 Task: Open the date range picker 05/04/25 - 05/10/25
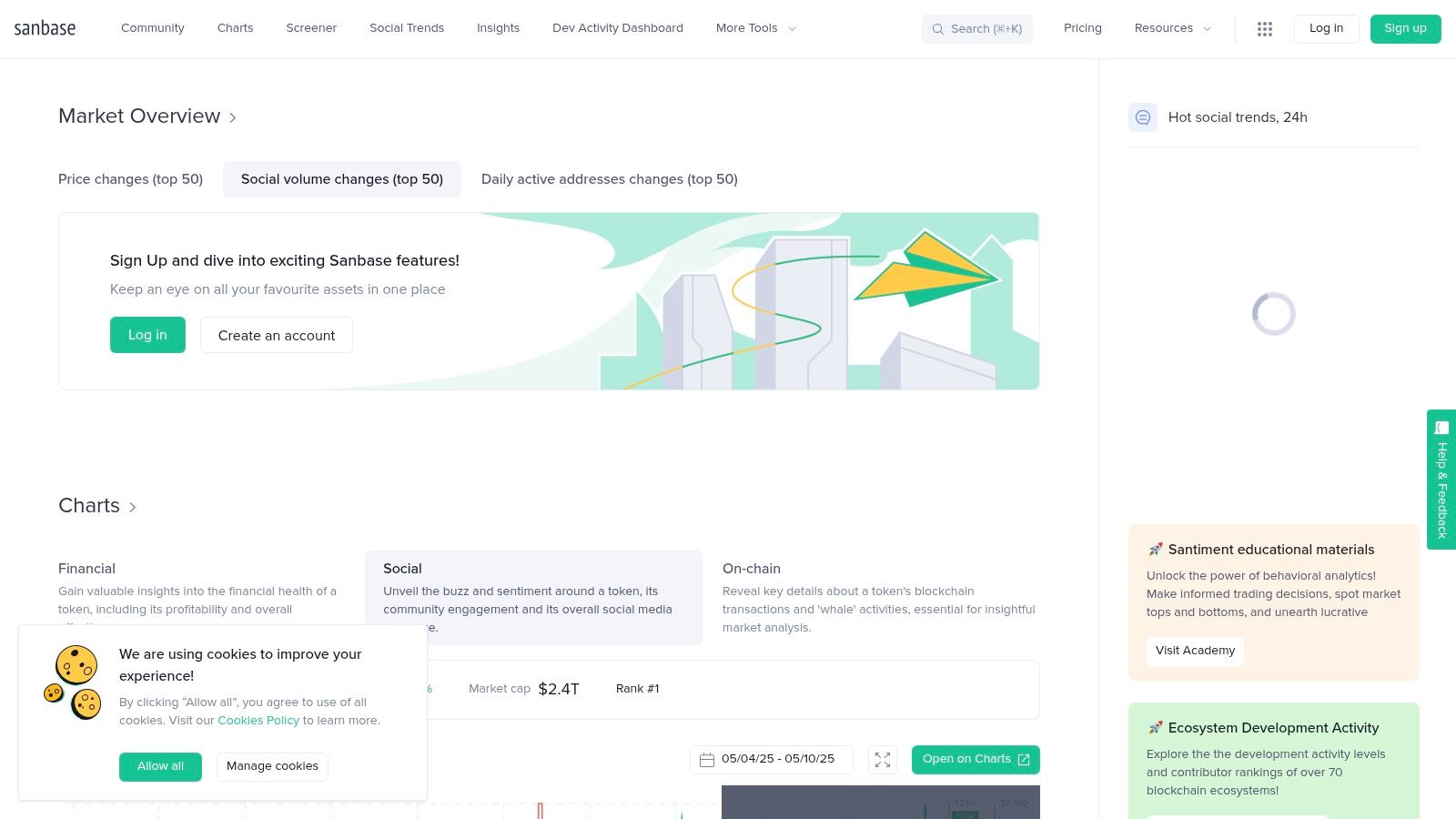click(772, 760)
